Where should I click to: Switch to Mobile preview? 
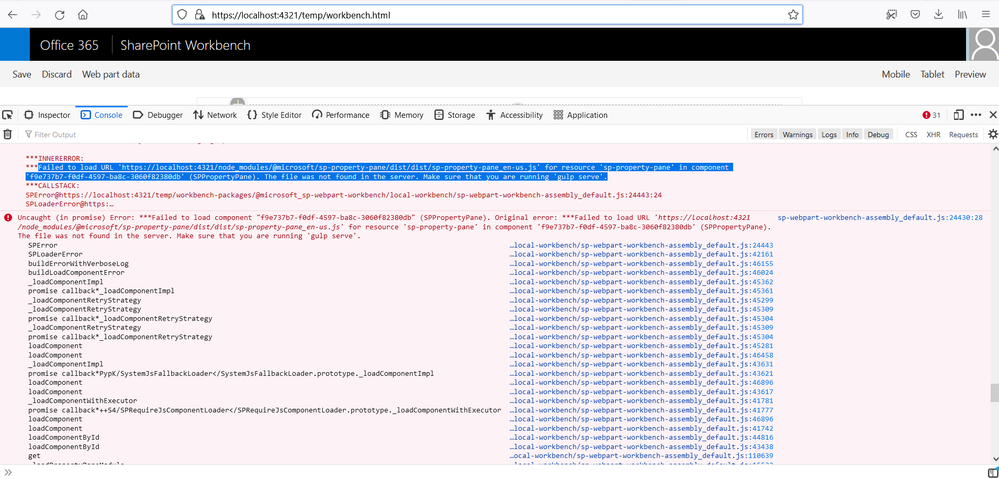coord(896,75)
